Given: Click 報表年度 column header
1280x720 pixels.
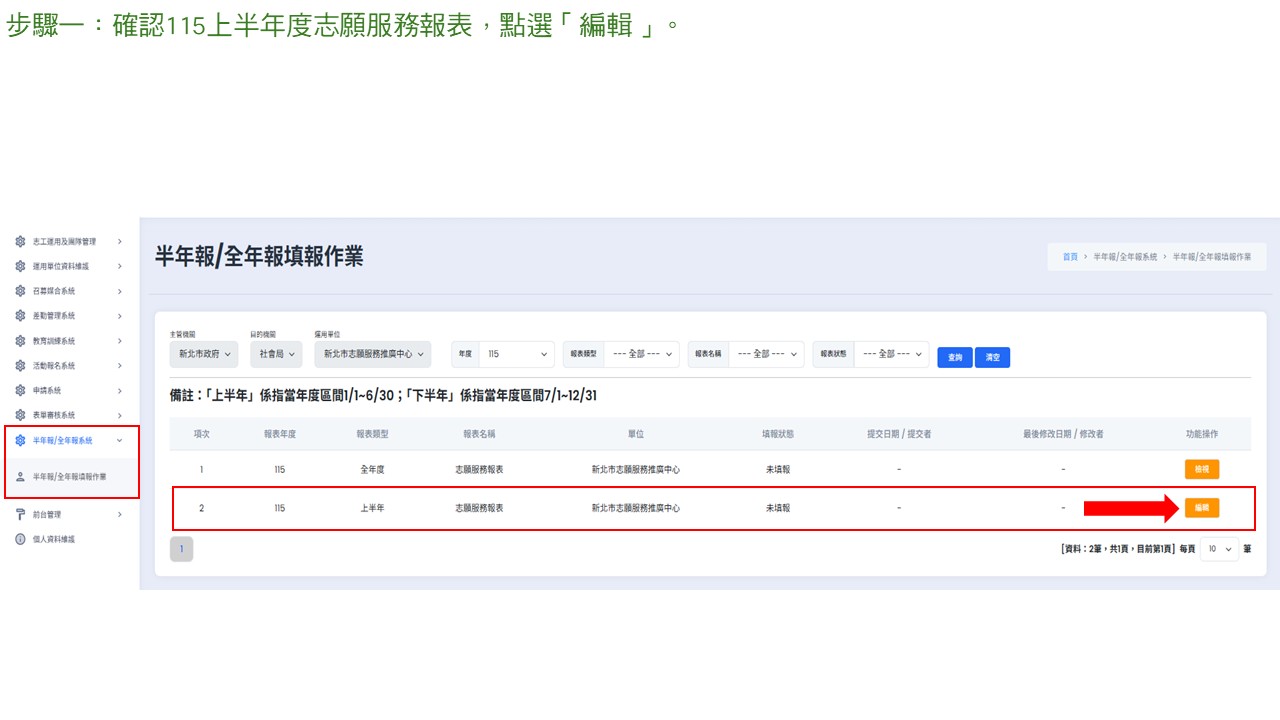Looking at the screenshot, I should click(x=279, y=434).
